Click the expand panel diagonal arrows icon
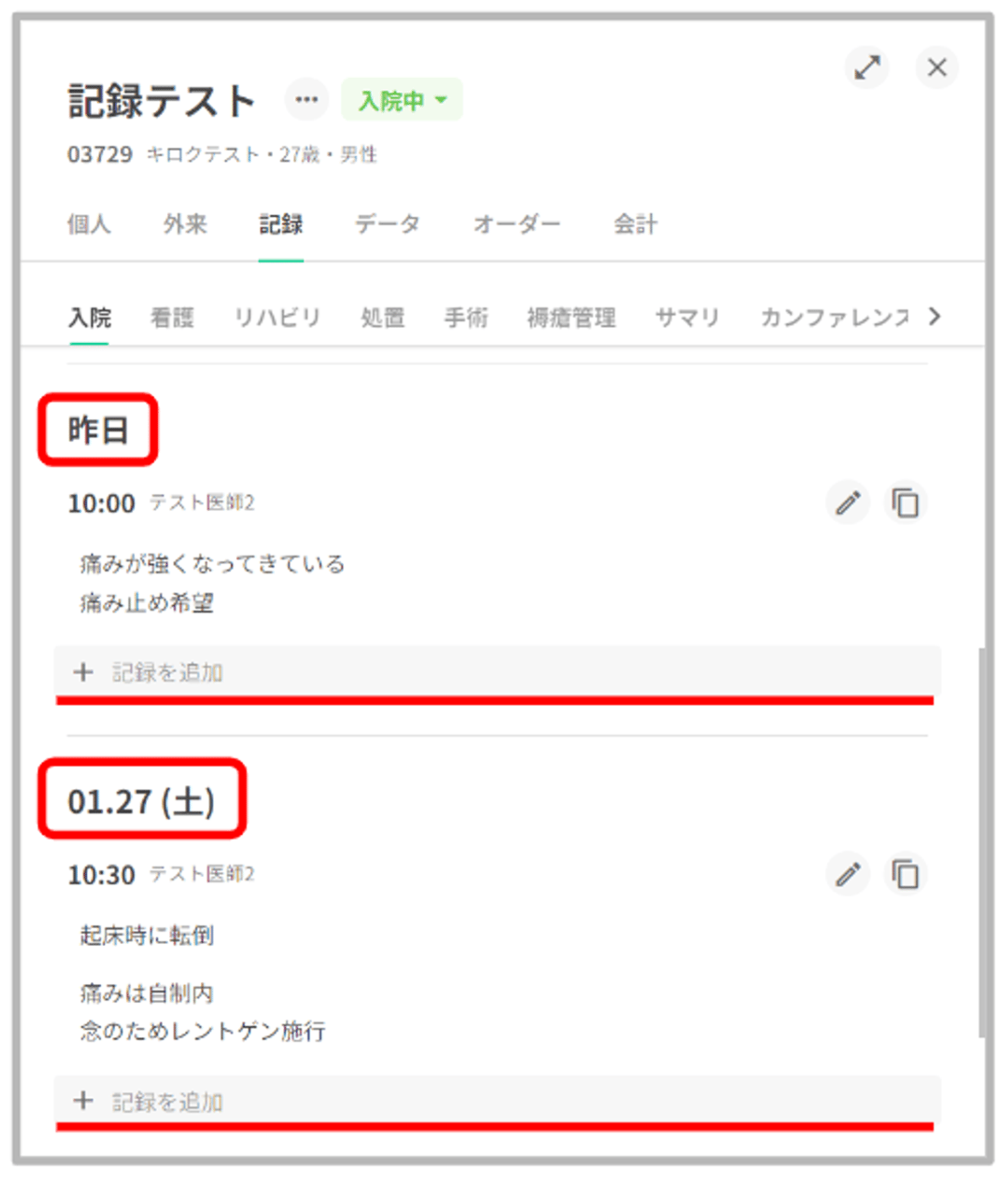The height and width of the screenshot is (1177, 1008). coord(866,68)
